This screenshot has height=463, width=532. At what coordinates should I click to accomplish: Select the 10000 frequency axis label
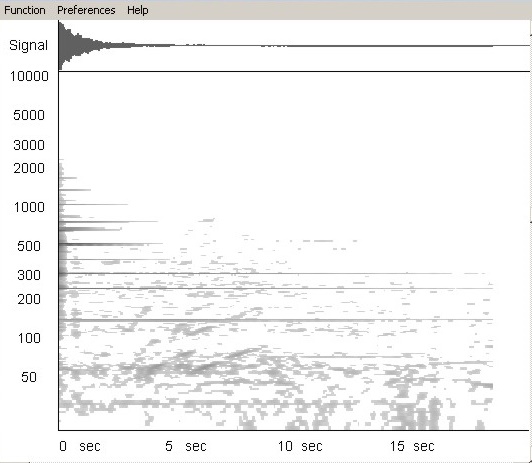pos(29,76)
